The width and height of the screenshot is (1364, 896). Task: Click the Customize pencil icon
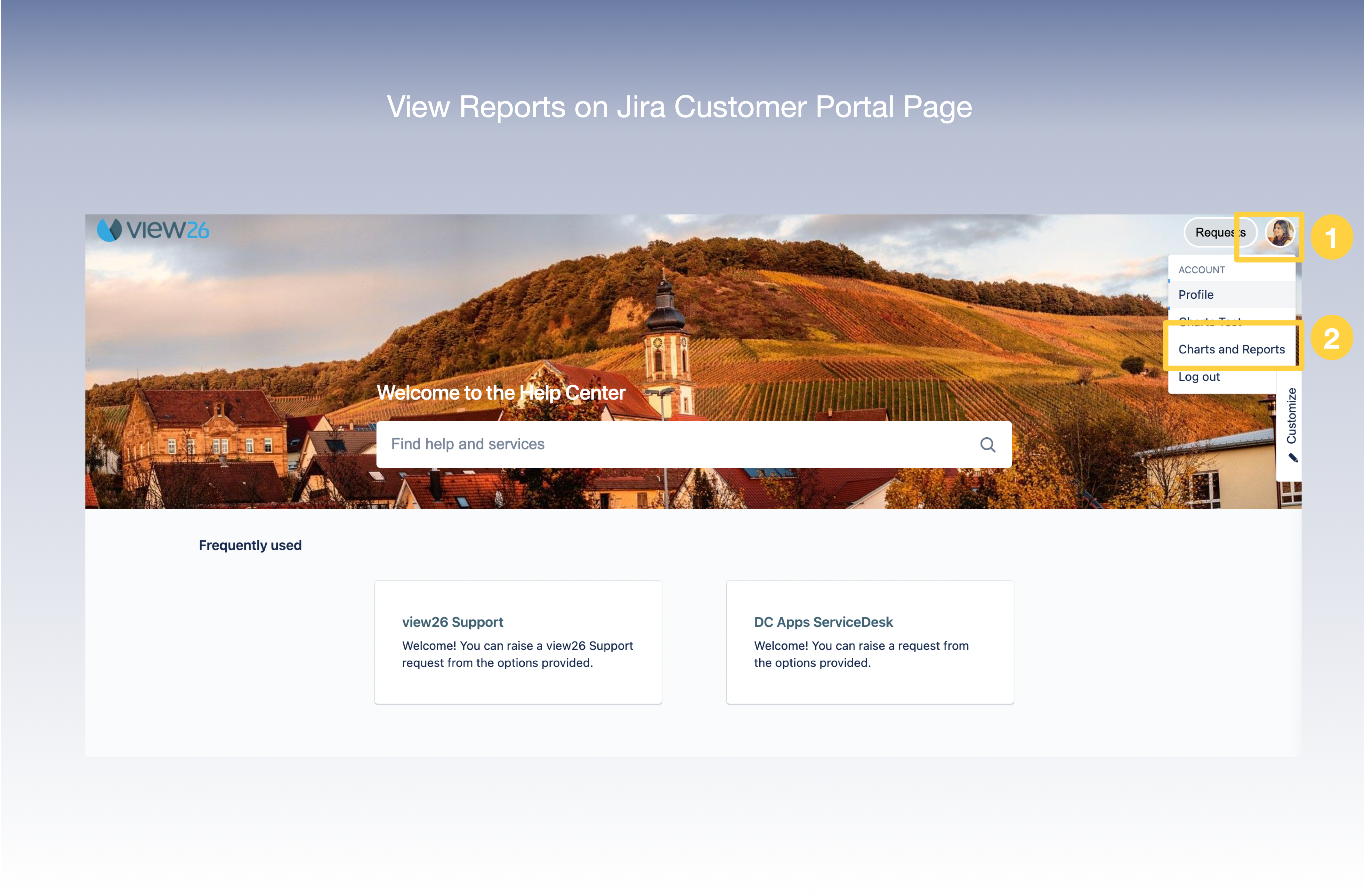point(1292,457)
